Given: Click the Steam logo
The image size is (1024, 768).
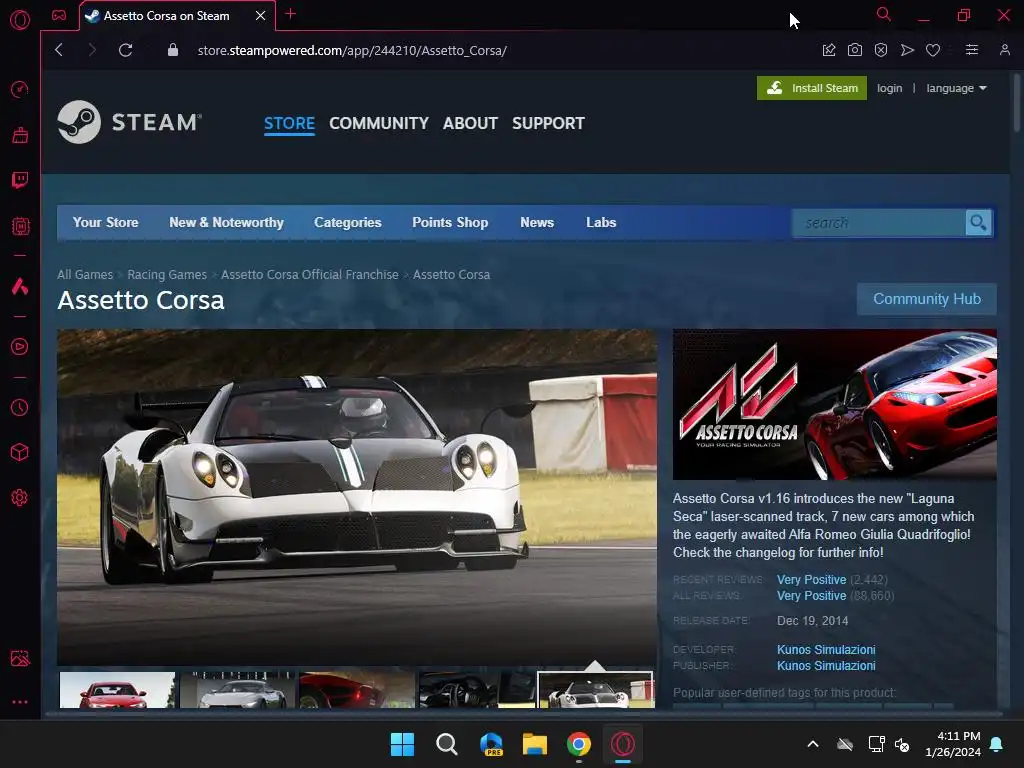Looking at the screenshot, I should point(129,122).
